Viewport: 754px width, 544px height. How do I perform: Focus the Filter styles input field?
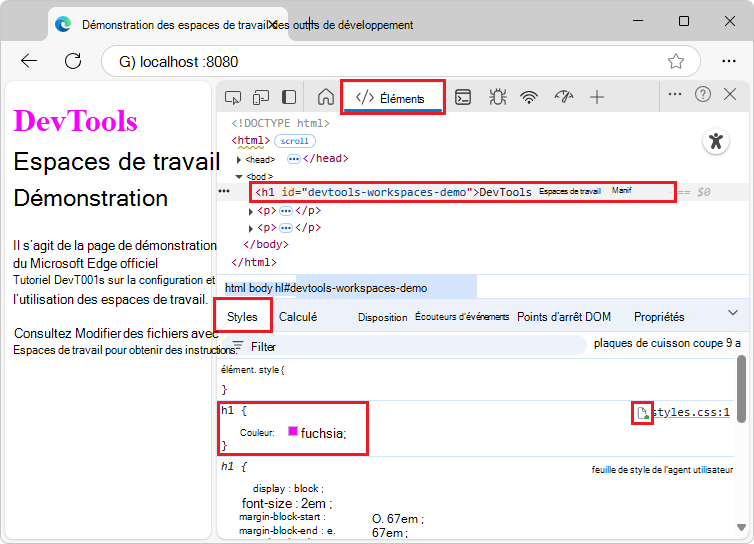click(x=404, y=346)
